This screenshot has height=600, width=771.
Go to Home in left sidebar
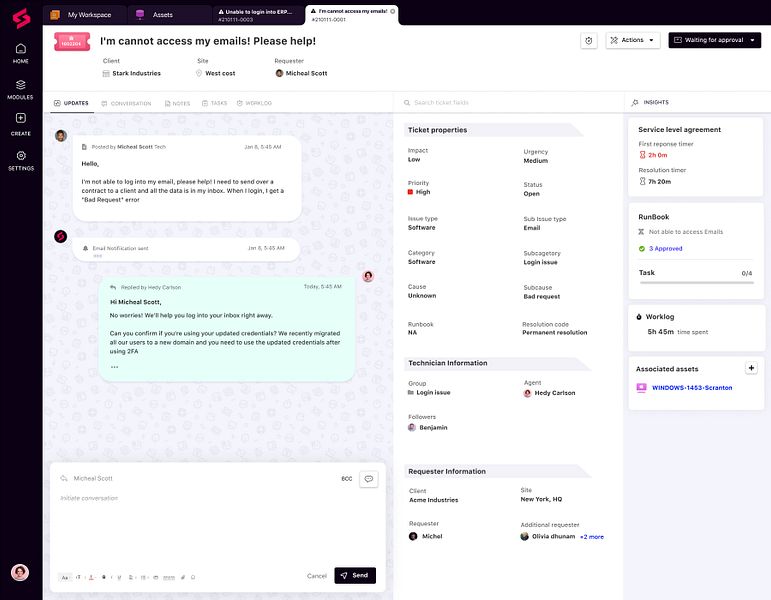pyautogui.click(x=21, y=53)
